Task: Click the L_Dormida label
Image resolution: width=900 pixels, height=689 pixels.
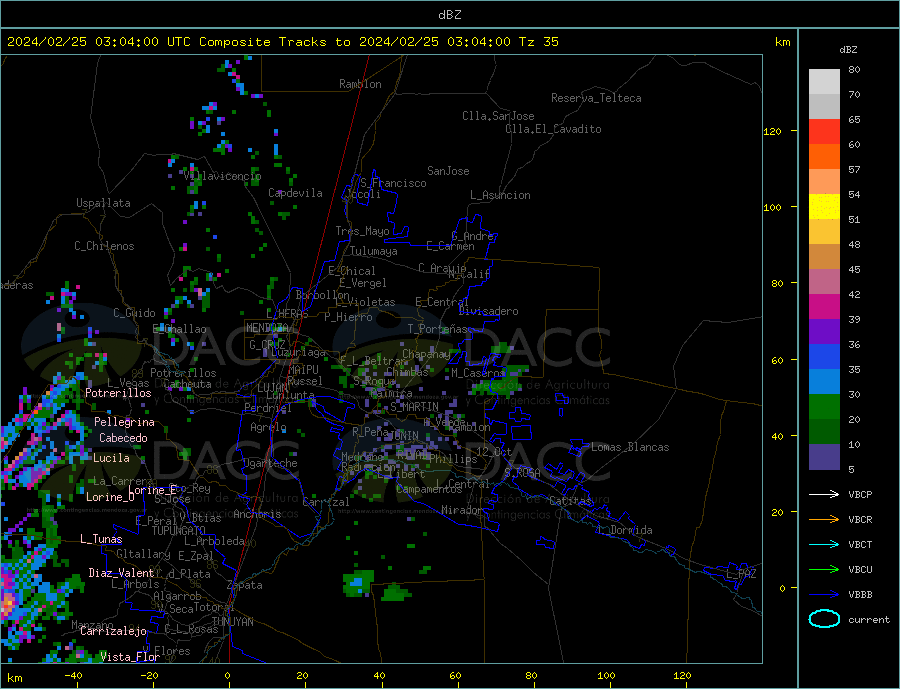Action: (x=625, y=530)
